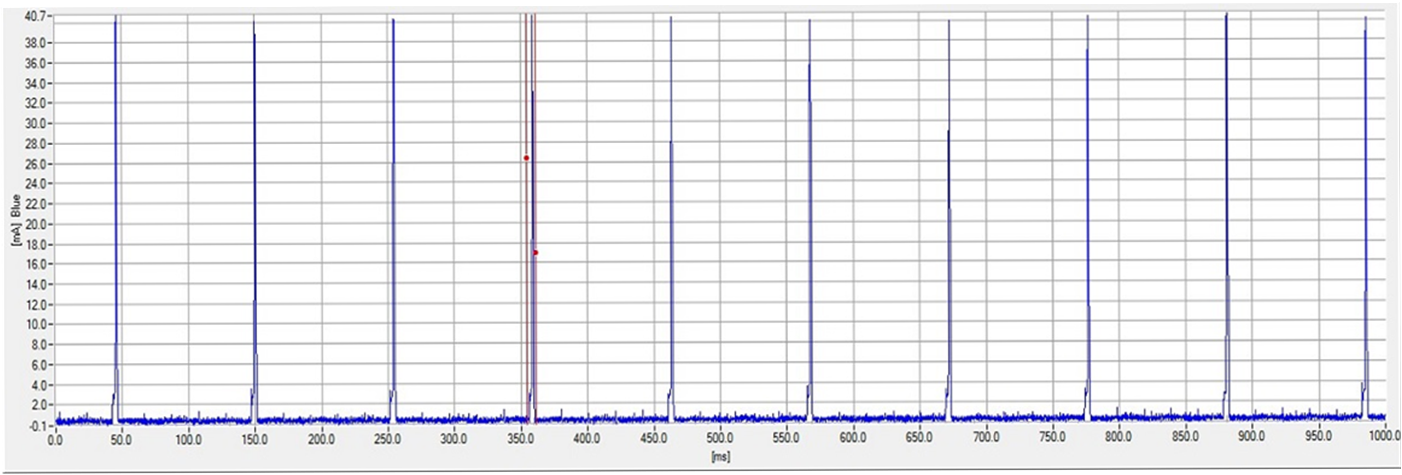Click the 500.0 x-axis tick label

720,439
